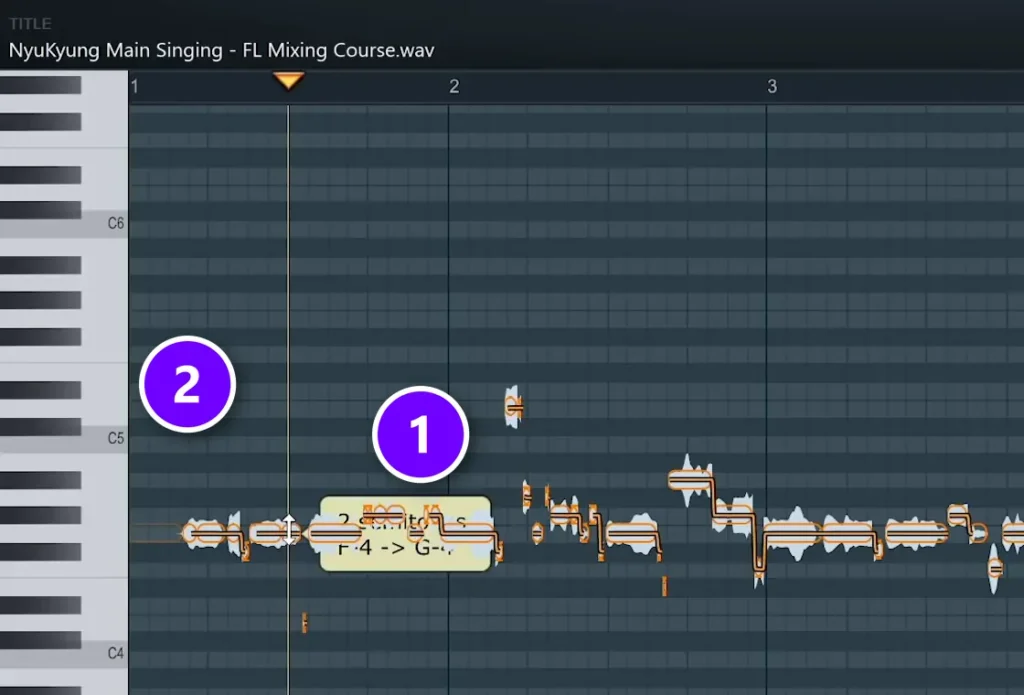This screenshot has height=695, width=1024.
Task: Jump to bar 2 in the timeline ruler
Action: click(x=454, y=86)
